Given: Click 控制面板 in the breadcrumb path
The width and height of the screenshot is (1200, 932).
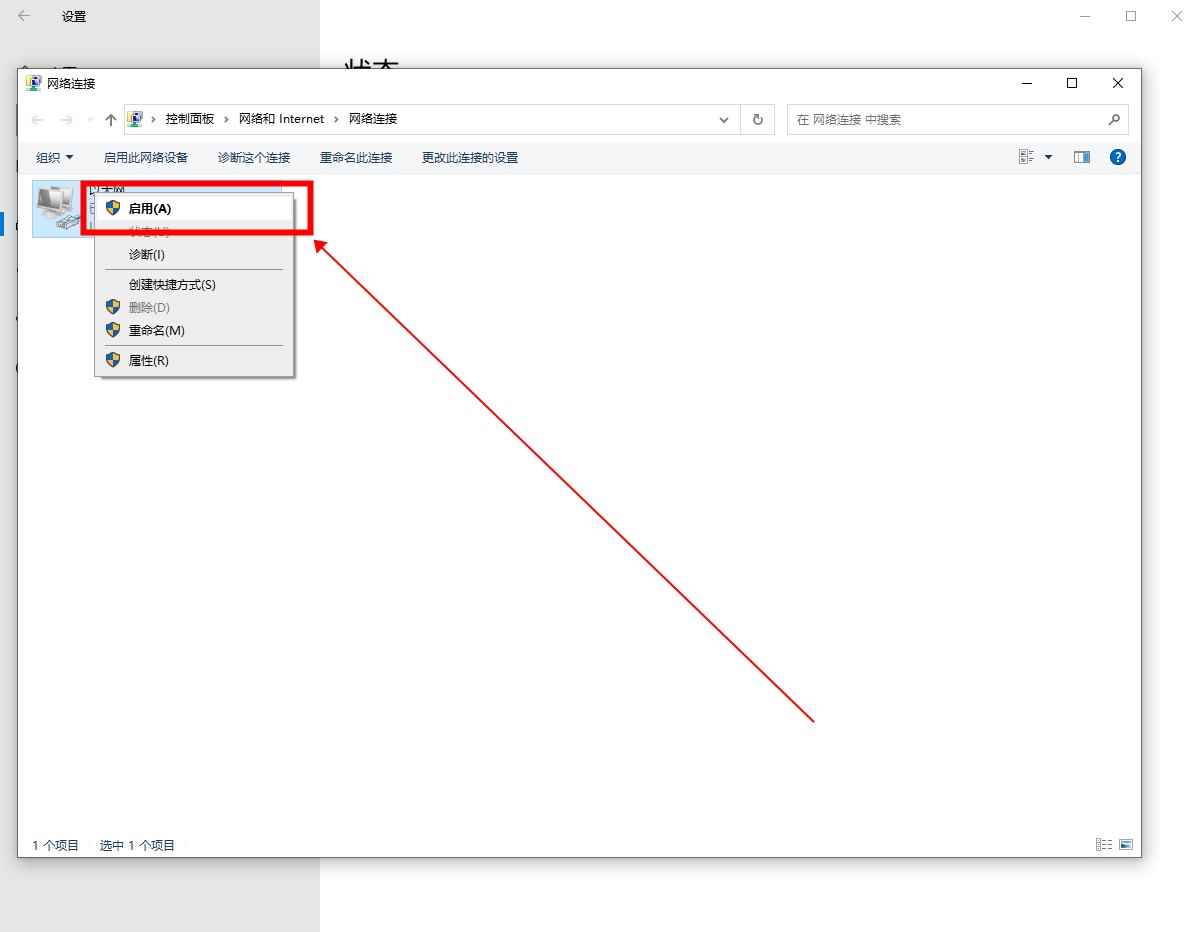Looking at the screenshot, I should coord(190,119).
